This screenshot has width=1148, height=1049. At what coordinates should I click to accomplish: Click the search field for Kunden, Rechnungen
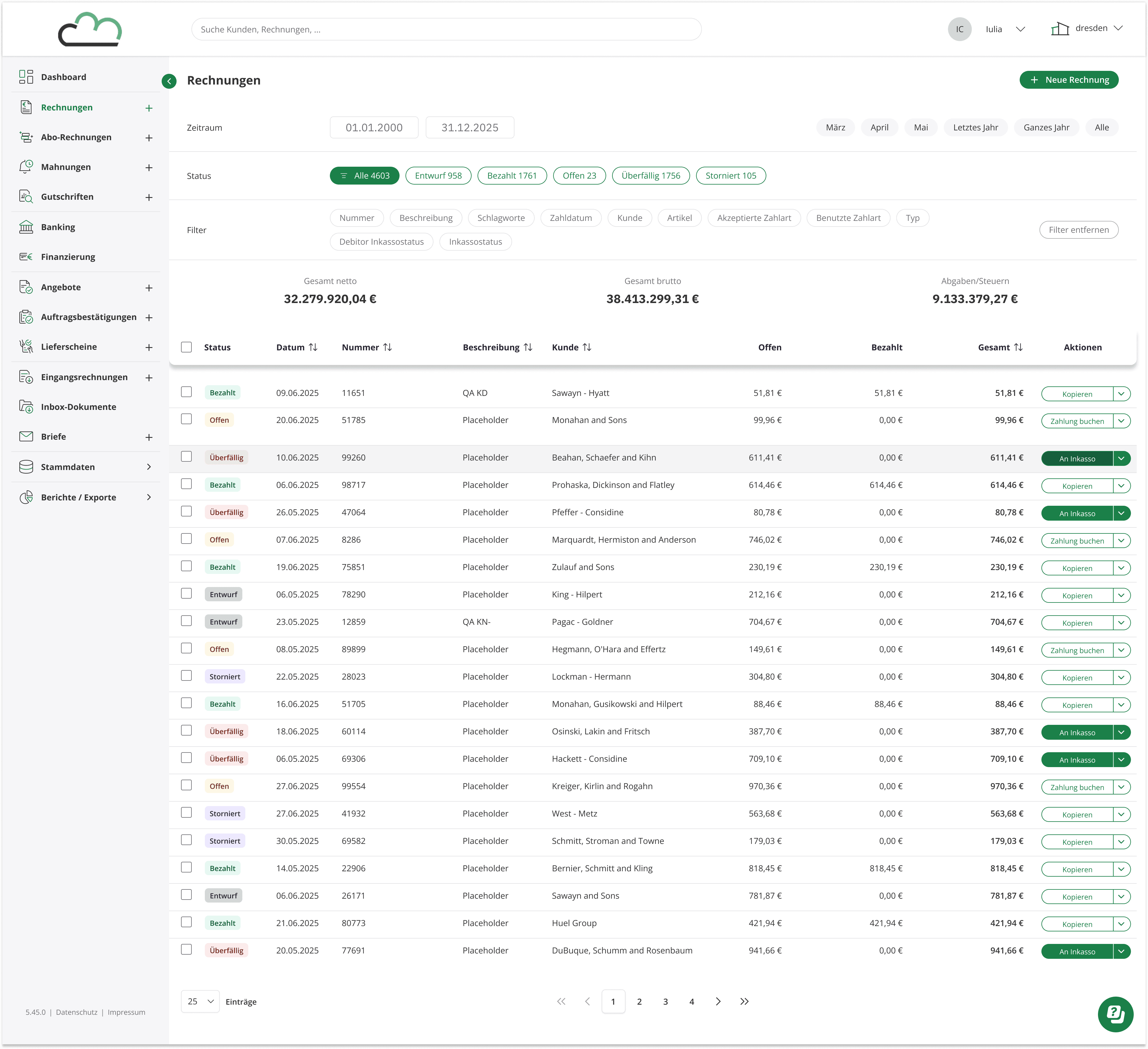tap(446, 29)
